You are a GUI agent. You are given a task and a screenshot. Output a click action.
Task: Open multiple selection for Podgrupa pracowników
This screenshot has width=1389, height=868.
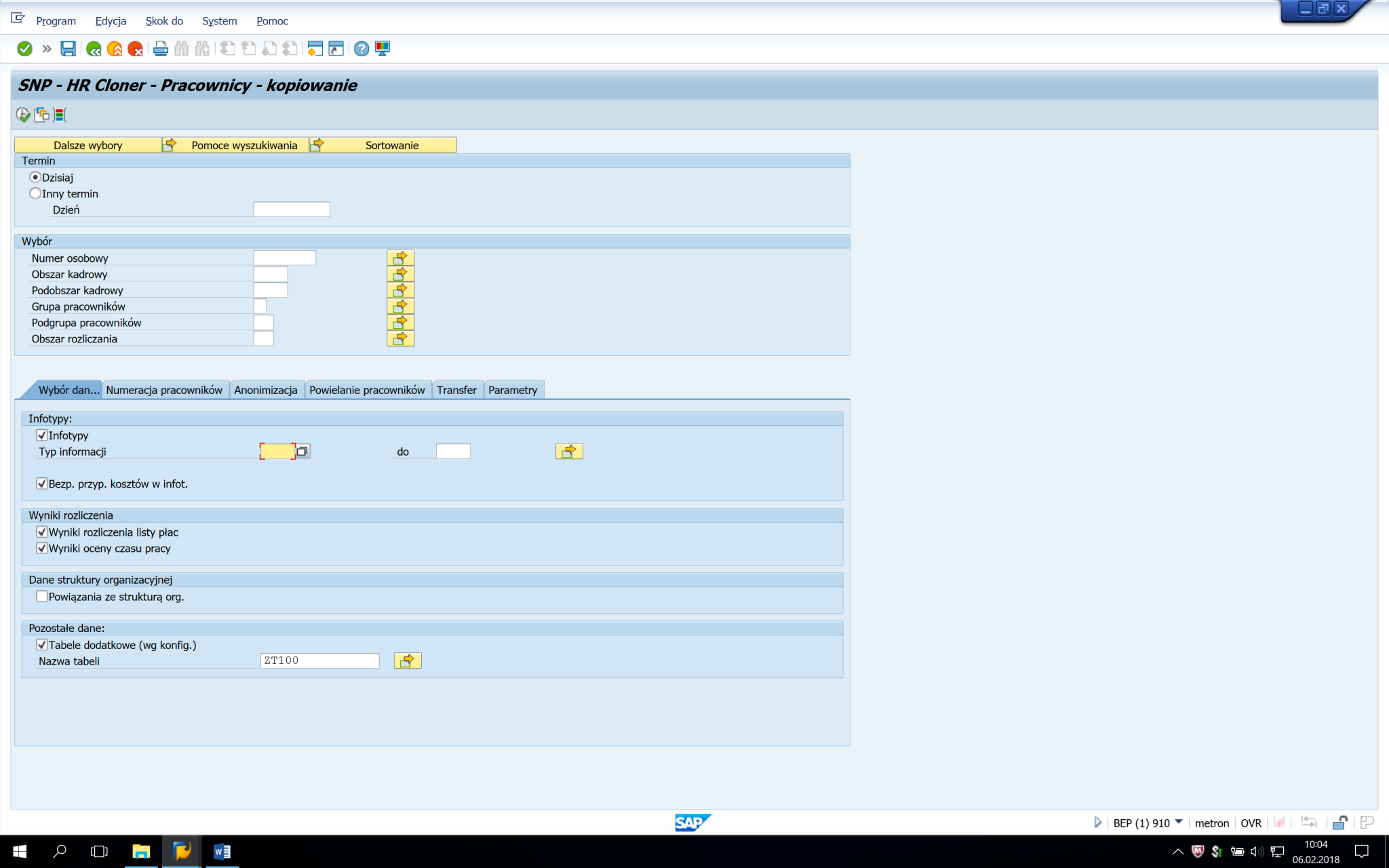click(400, 322)
